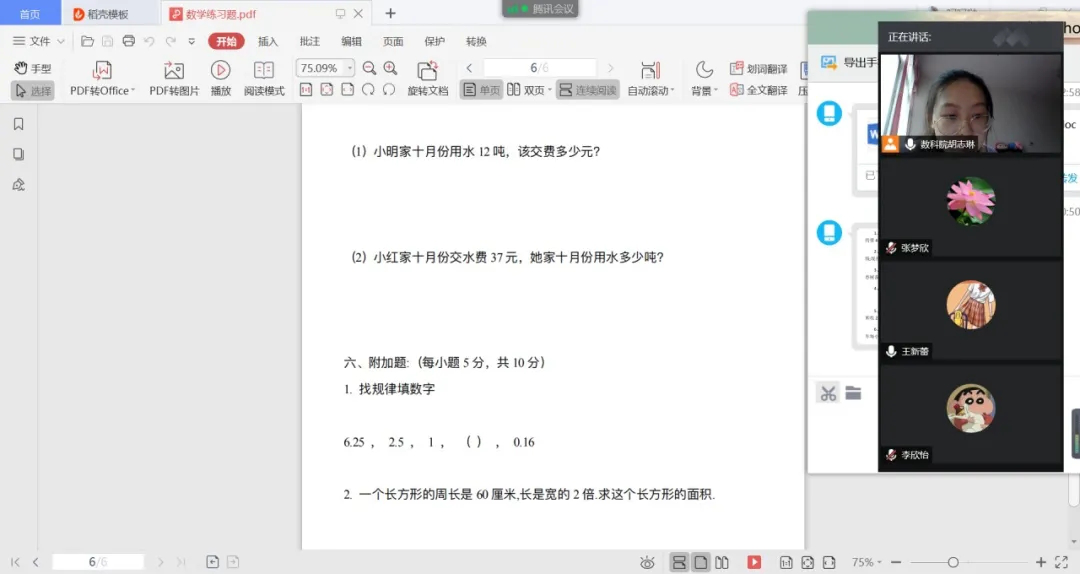Viewport: 1080px width, 574px height.
Task: Open the 插入 (Insert) ribbon tab
Action: pyautogui.click(x=268, y=42)
